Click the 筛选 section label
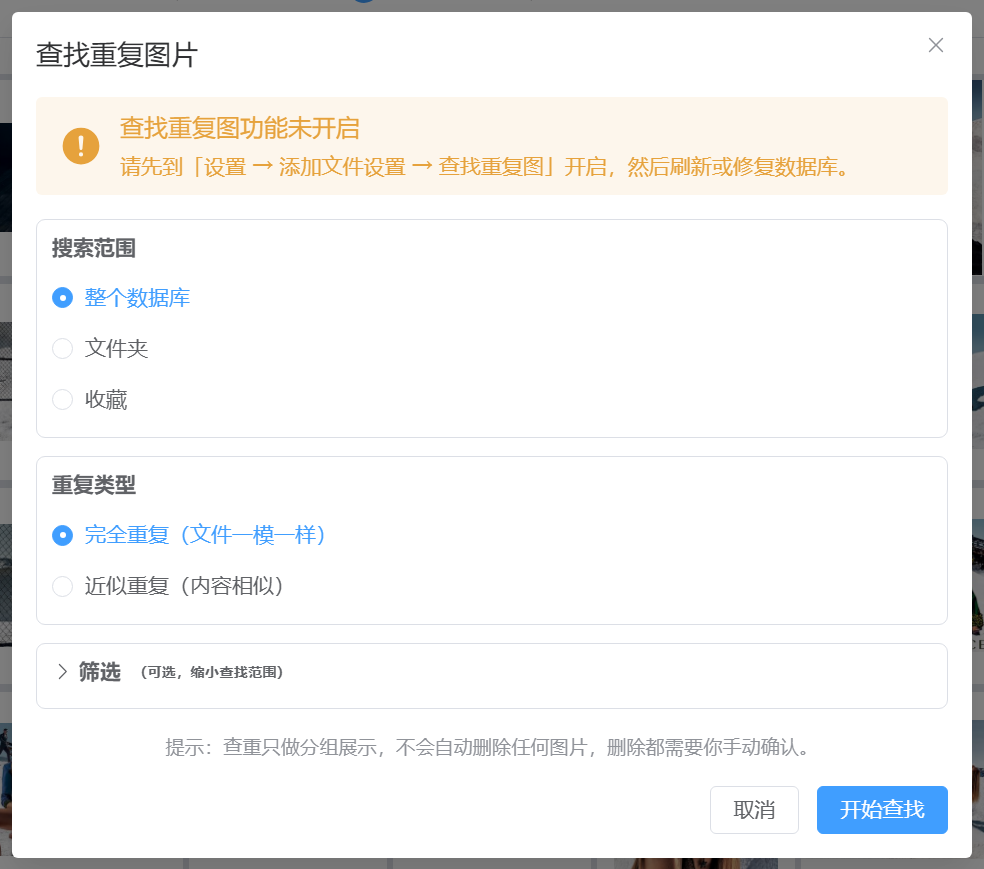Screen dimensions: 984x869 pyautogui.click(x=100, y=671)
